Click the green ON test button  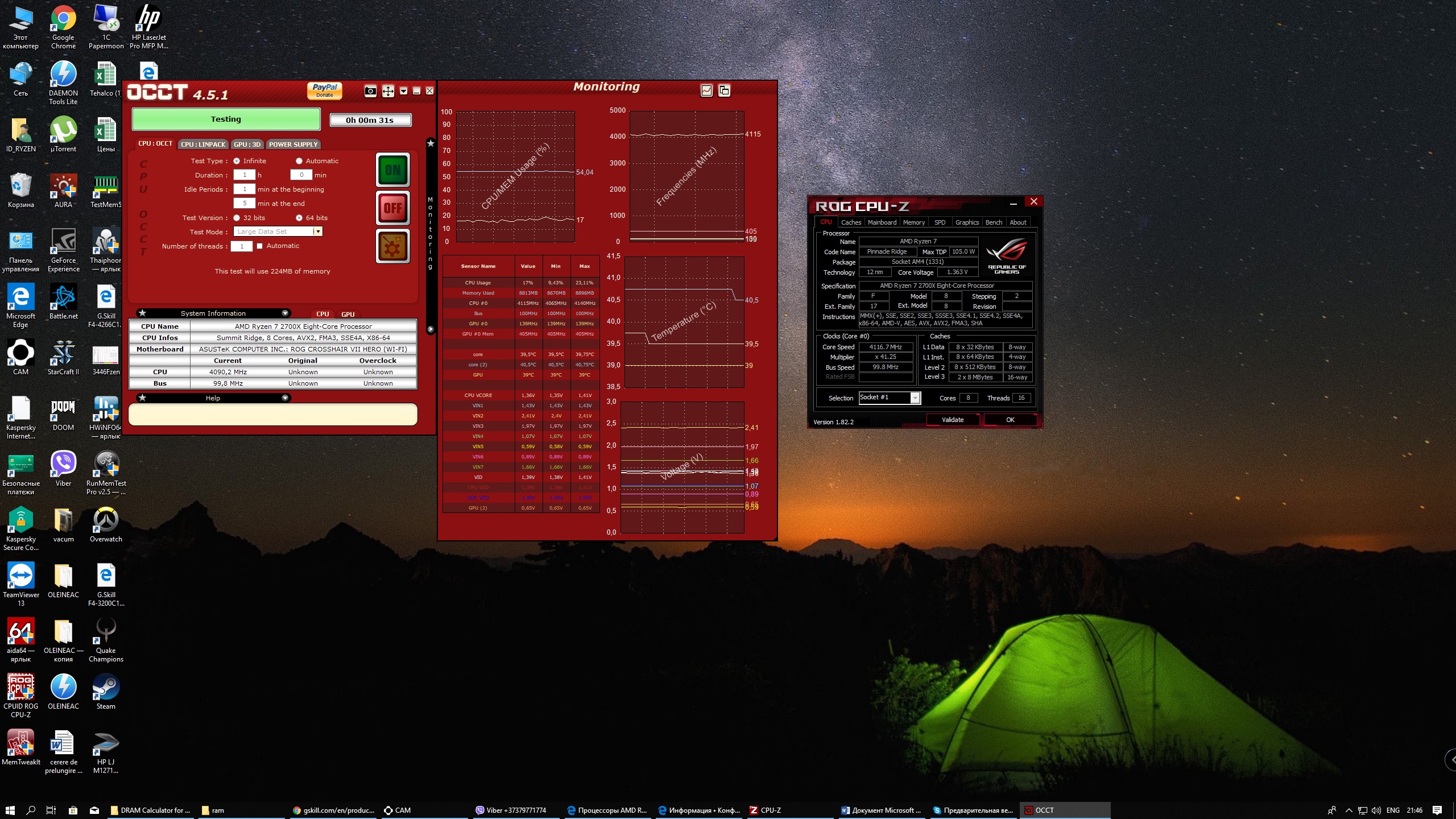pos(392,169)
